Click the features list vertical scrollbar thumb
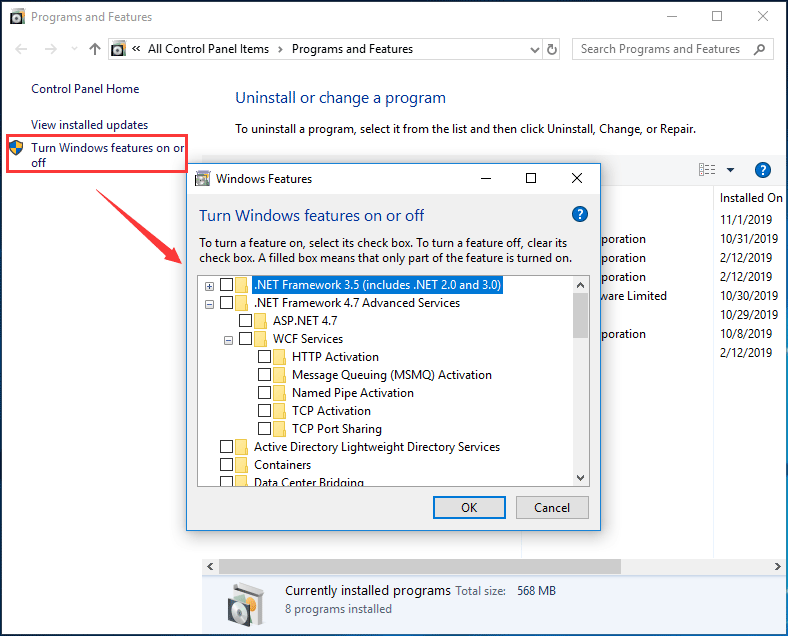The width and height of the screenshot is (788, 636). [x=580, y=315]
